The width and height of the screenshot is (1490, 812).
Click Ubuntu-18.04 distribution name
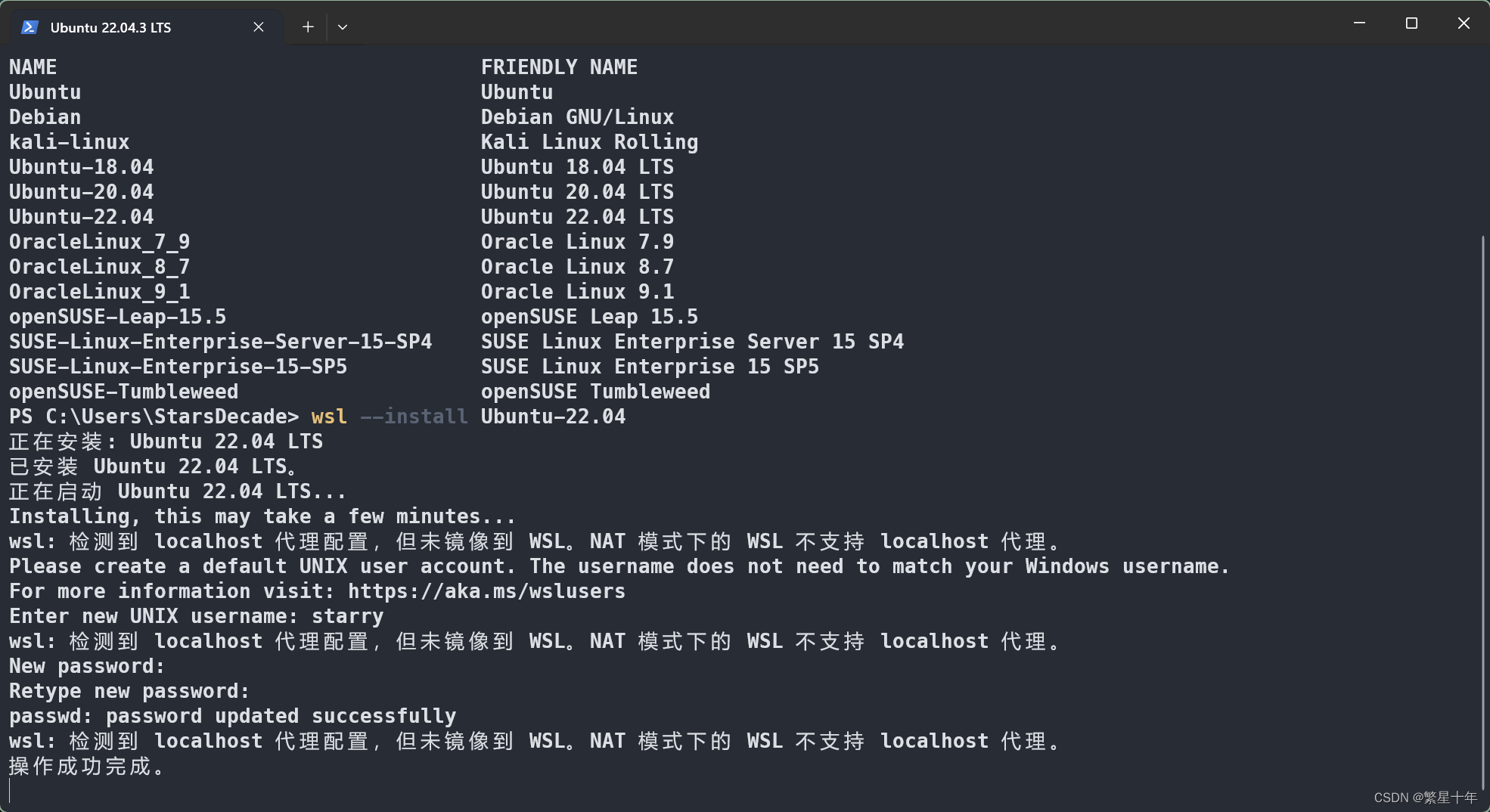click(x=82, y=167)
